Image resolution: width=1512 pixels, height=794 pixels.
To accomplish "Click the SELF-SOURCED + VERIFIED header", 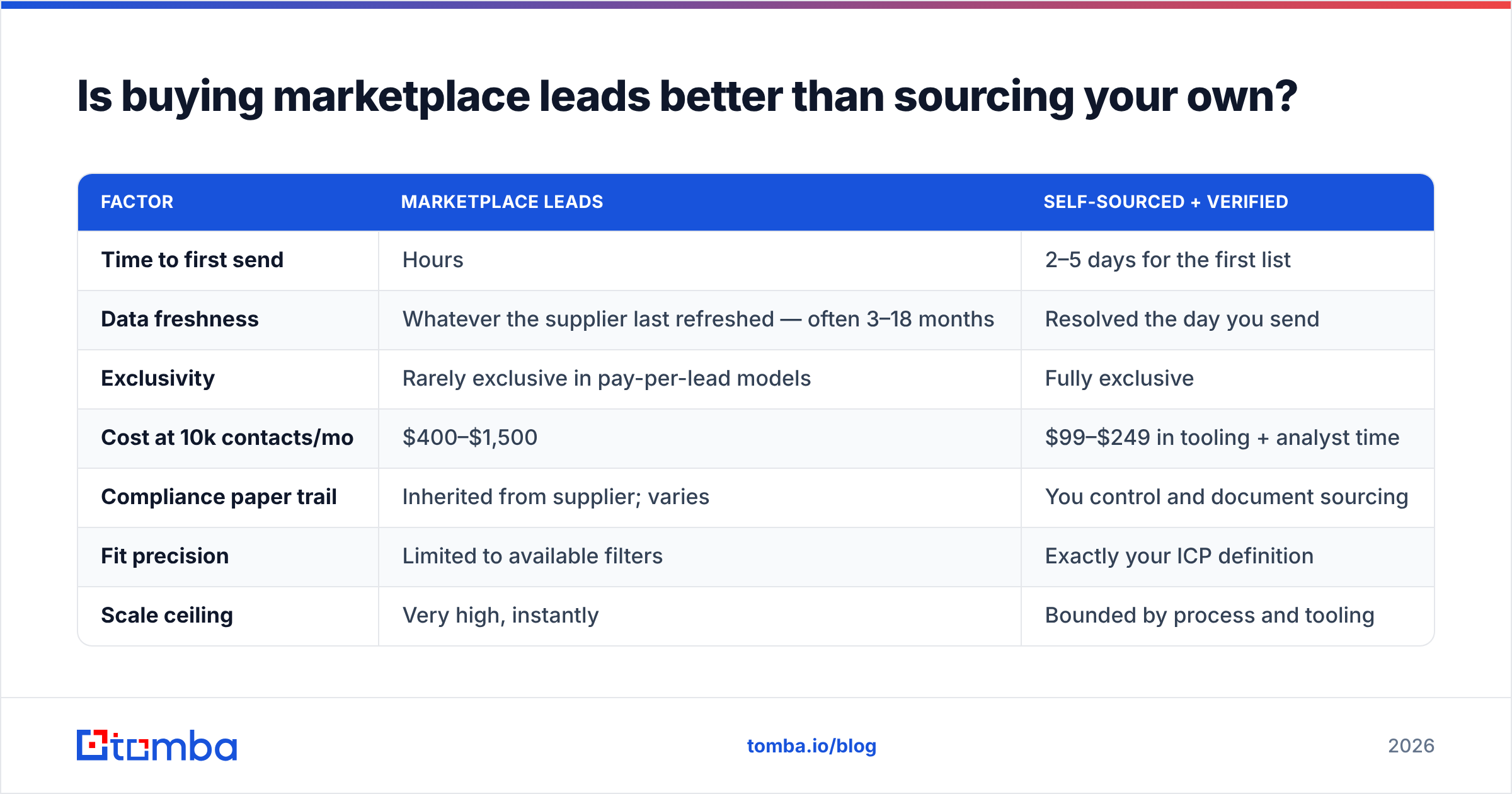I will (1166, 202).
